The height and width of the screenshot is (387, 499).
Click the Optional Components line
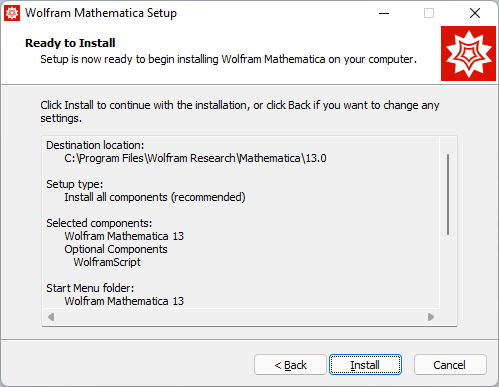[x=116, y=249]
